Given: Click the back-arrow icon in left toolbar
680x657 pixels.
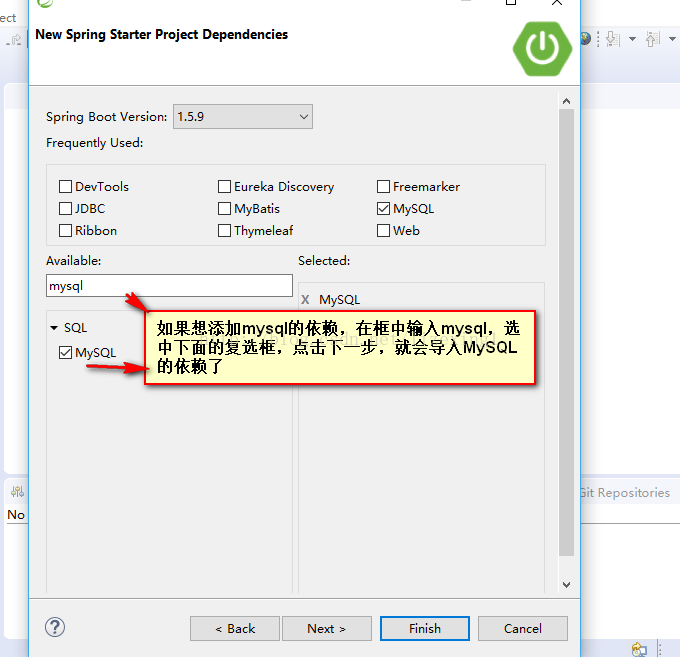Looking at the screenshot, I should coord(16,40).
